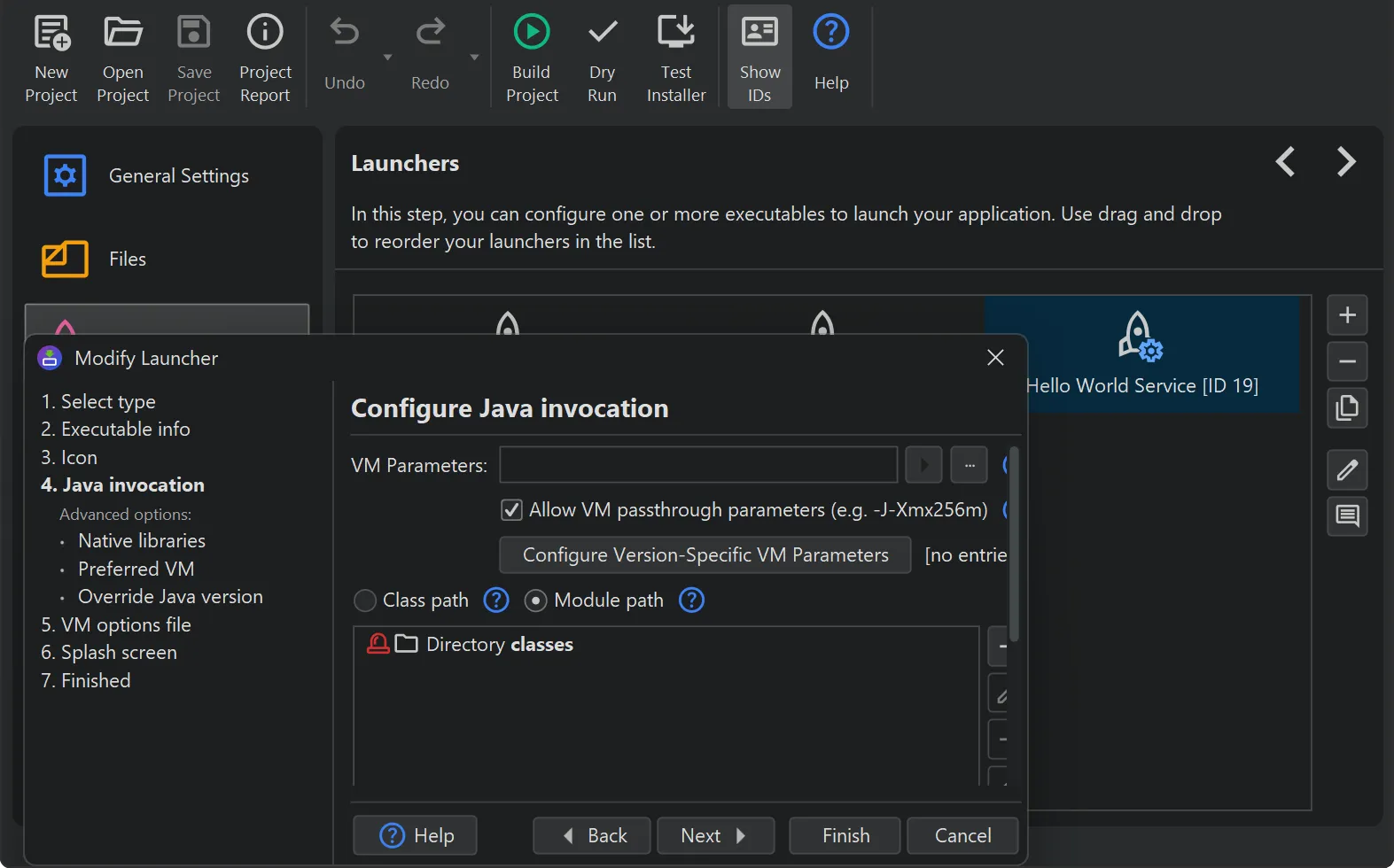The image size is (1394, 868).
Task: Open launcher comment icon
Action: pos(1347,515)
